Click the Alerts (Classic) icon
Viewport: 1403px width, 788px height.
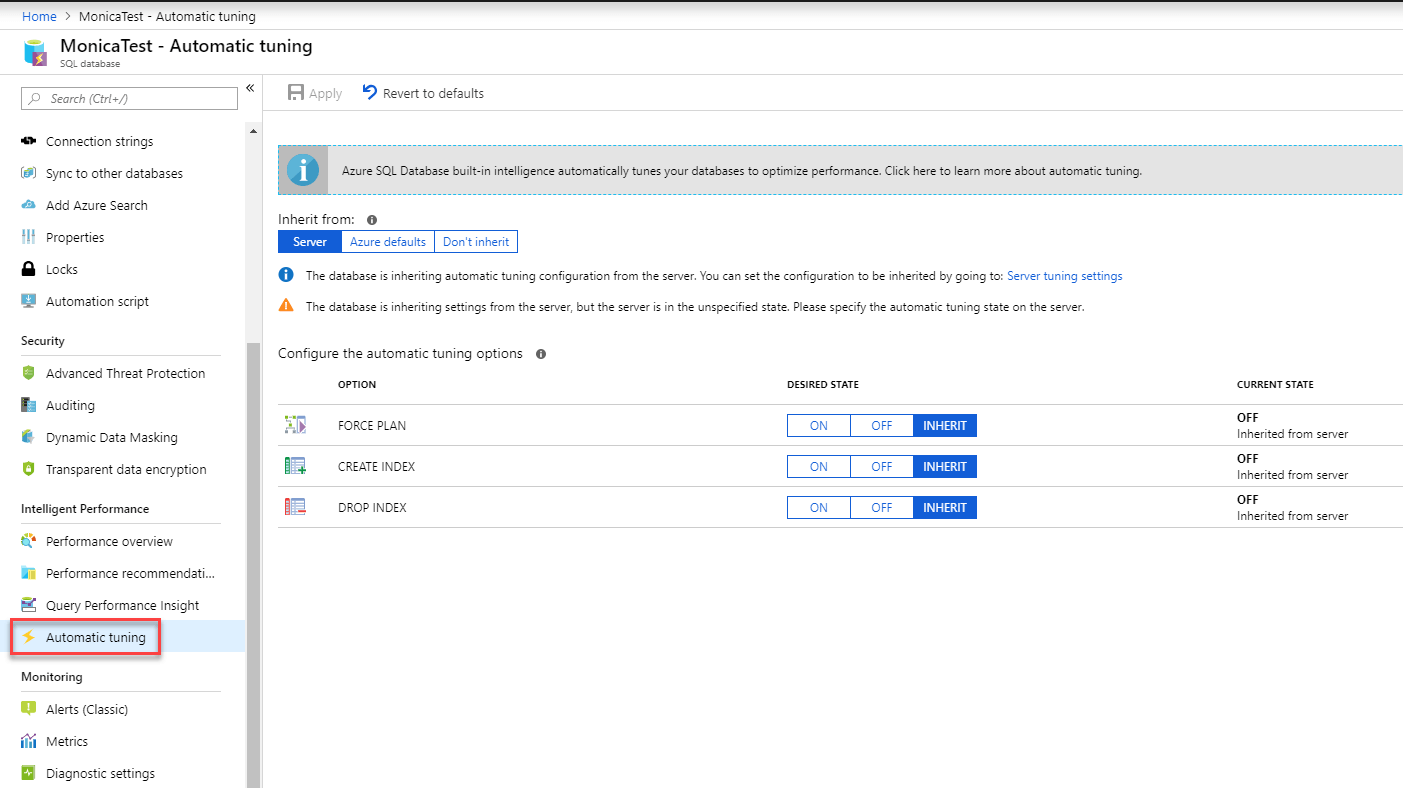tap(29, 709)
